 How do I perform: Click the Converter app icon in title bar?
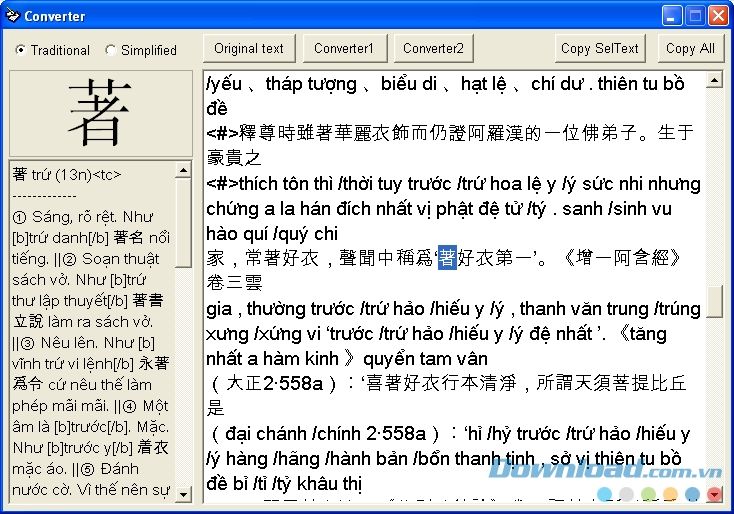click(x=12, y=16)
